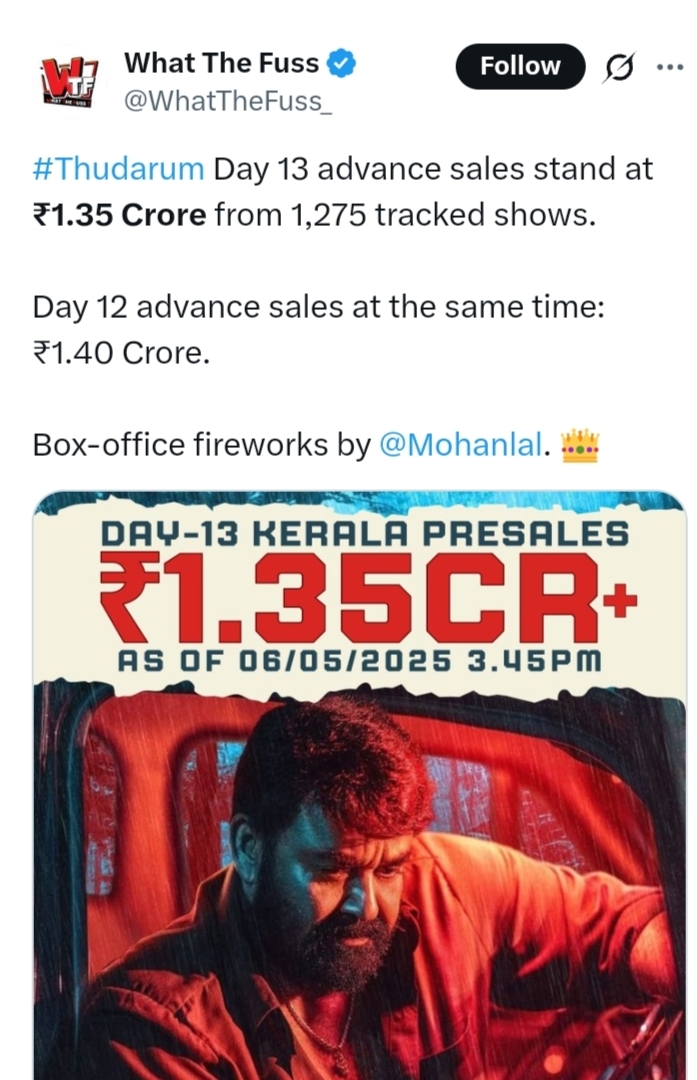Click the ₹1.40 Crore text line

click(121, 353)
